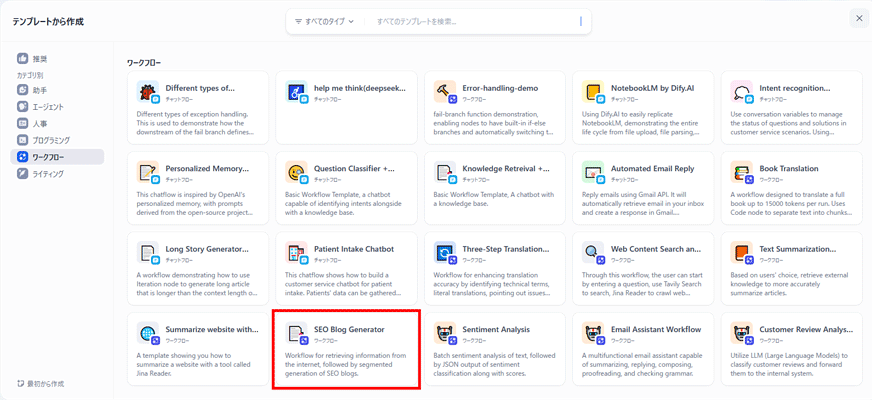Click the Question Classifier emoji icon
Image resolution: width=872 pixels, height=400 pixels.
pyautogui.click(x=297, y=172)
